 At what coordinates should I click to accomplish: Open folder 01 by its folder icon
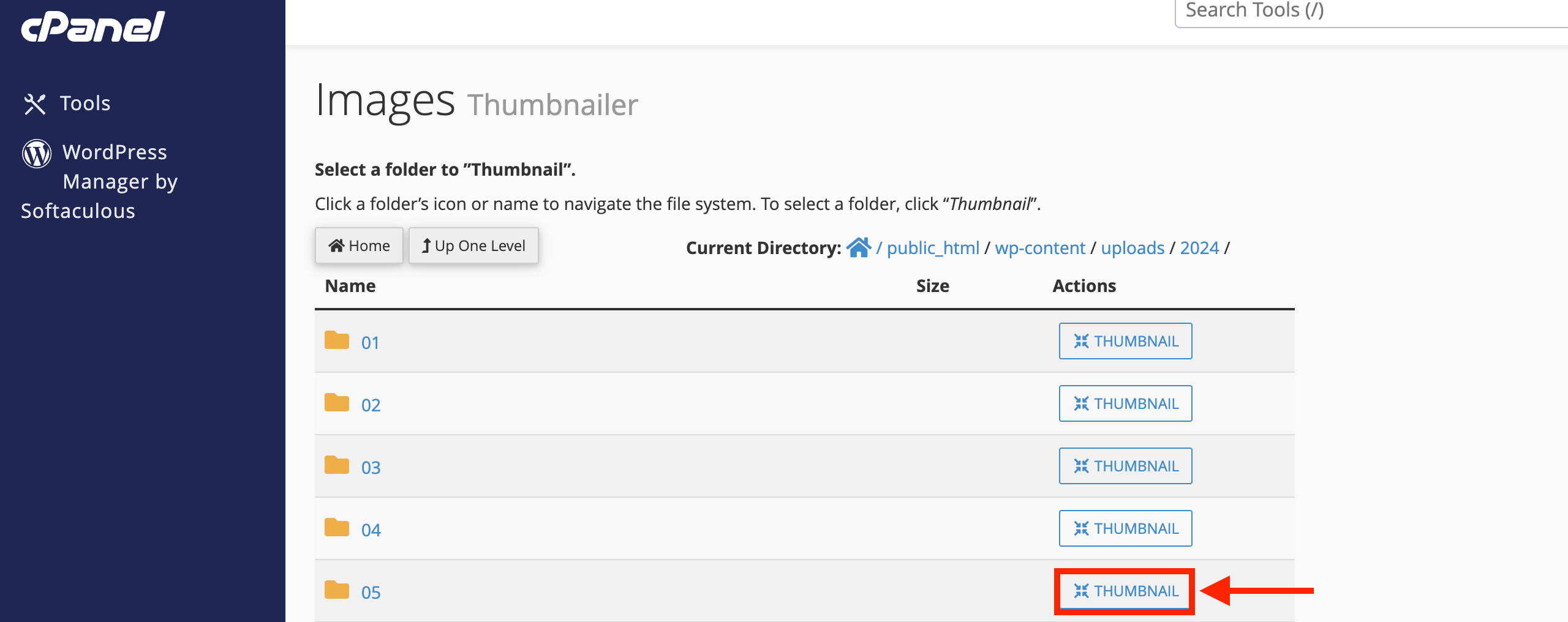click(337, 340)
